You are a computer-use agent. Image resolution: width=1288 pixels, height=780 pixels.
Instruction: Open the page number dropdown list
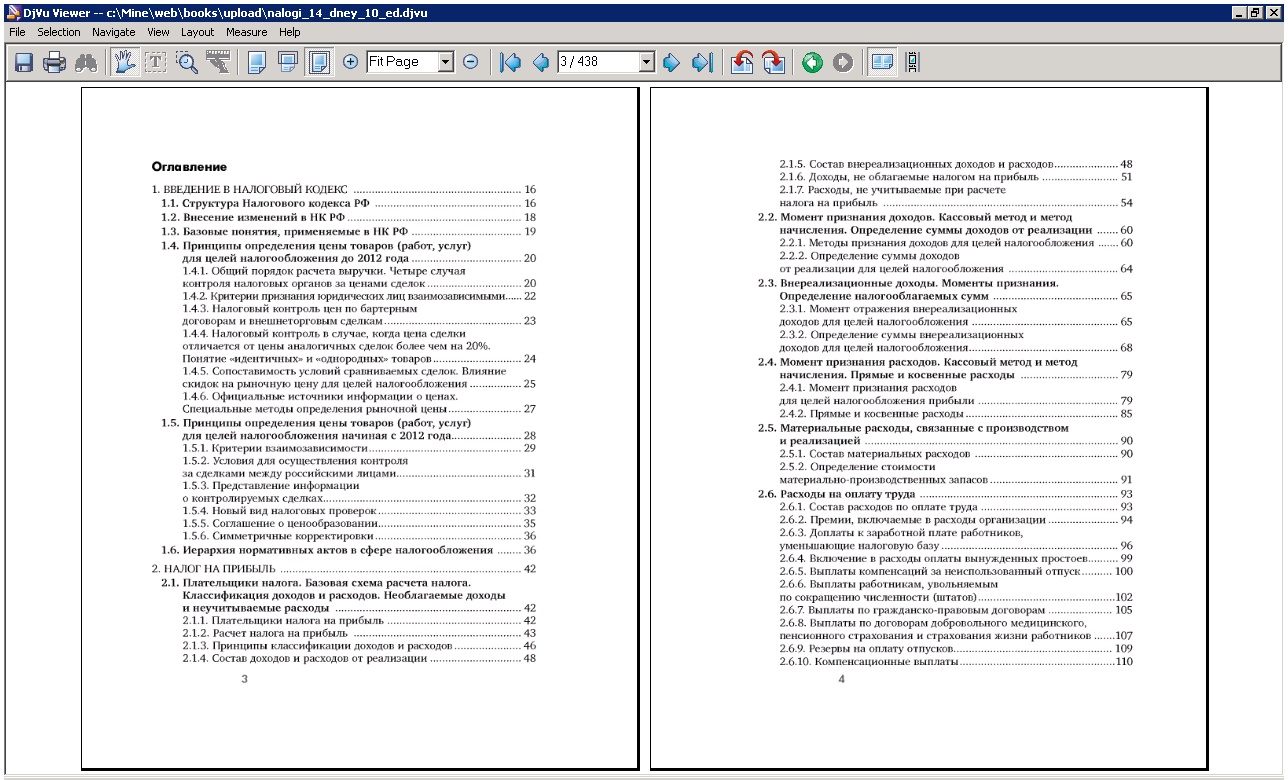pos(646,62)
